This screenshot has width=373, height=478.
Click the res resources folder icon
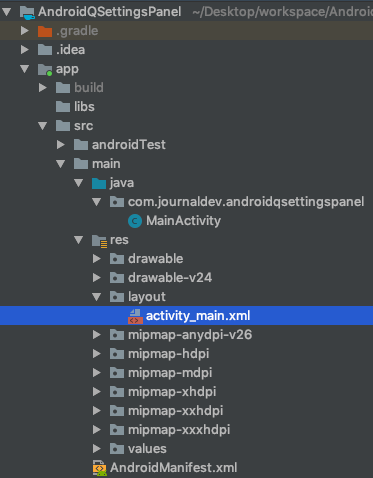coord(99,241)
